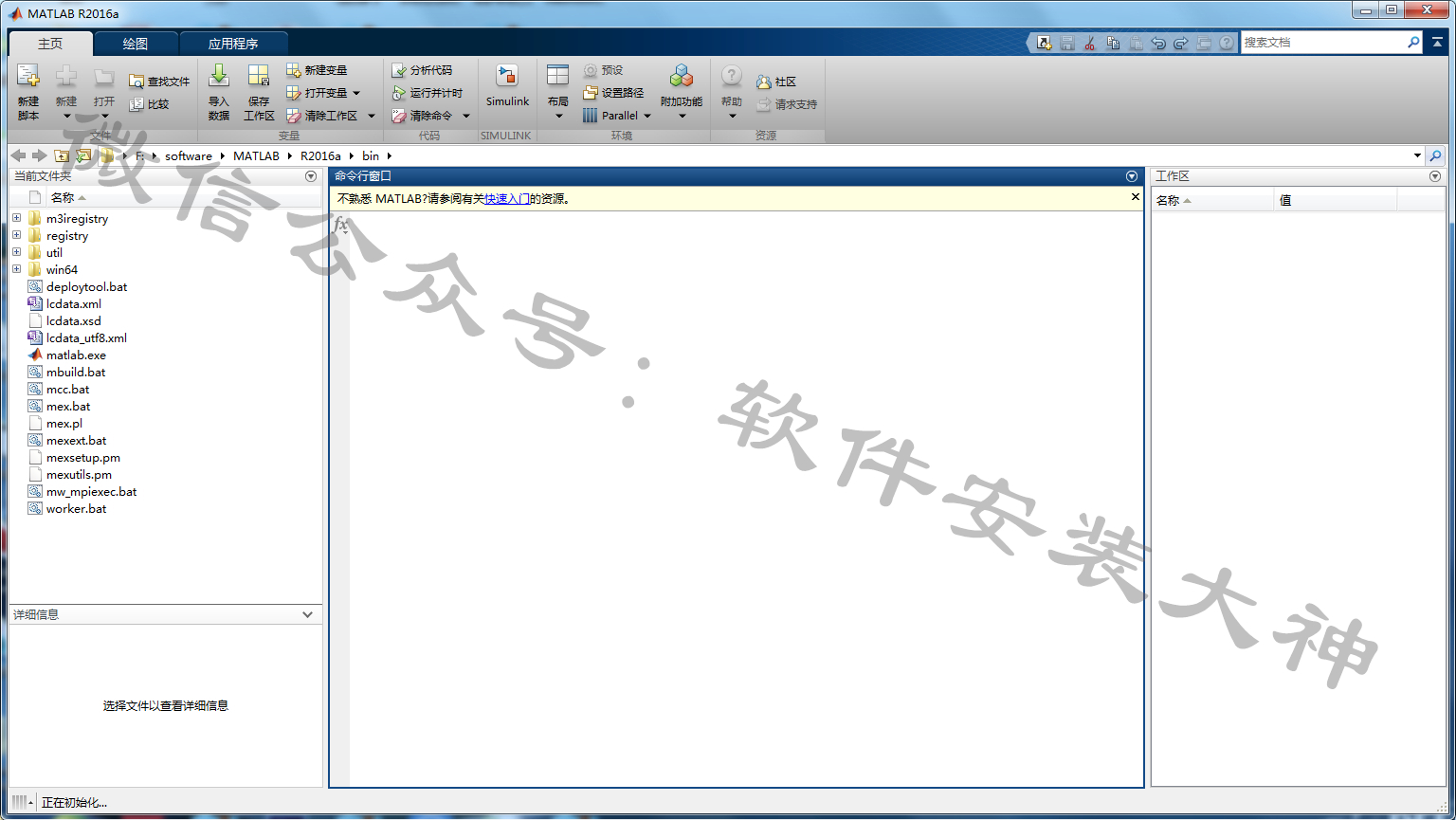Click the 导入数据 (Import Data) icon
1456x820 pixels.
pos(219,77)
